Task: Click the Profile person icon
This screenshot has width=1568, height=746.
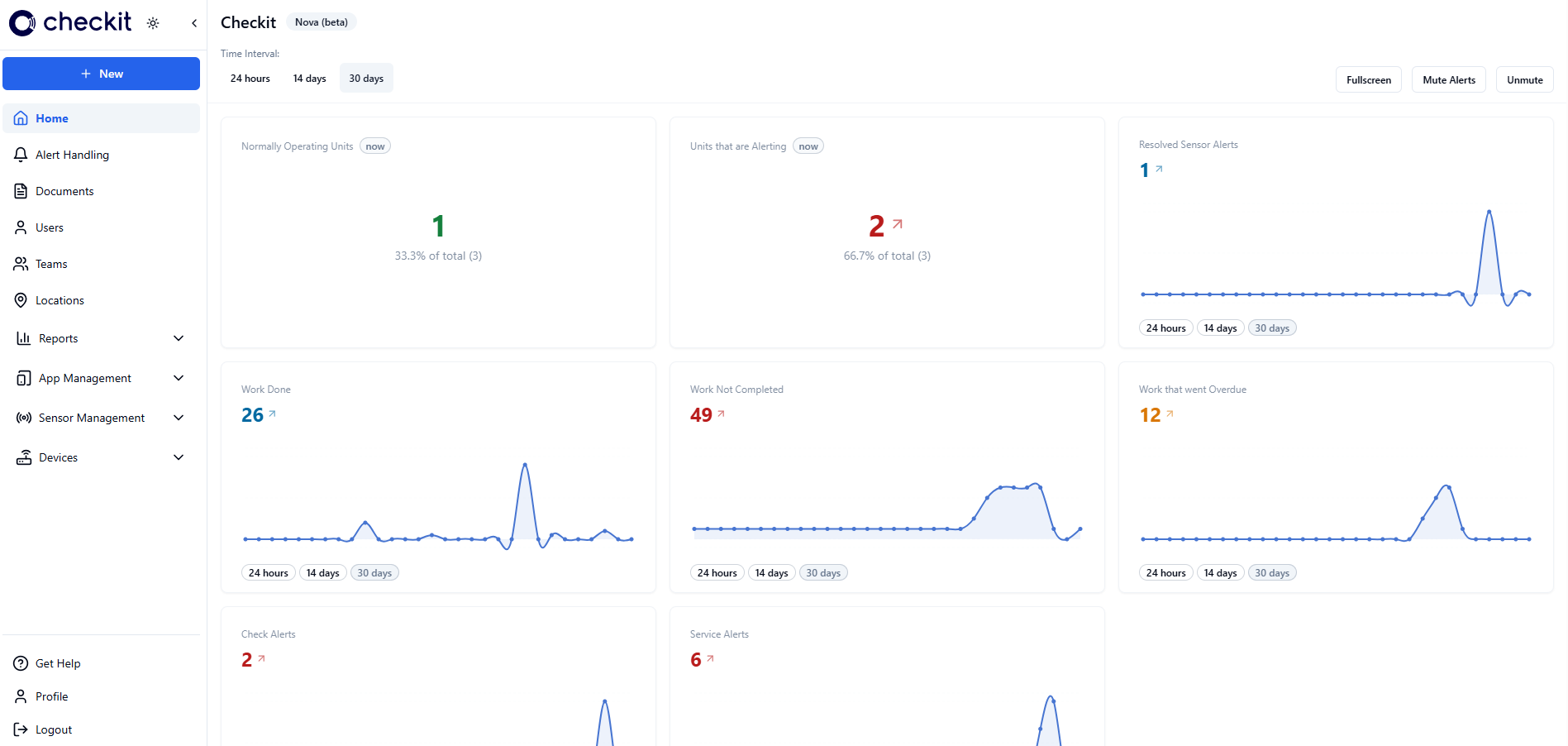Action: coord(21,696)
